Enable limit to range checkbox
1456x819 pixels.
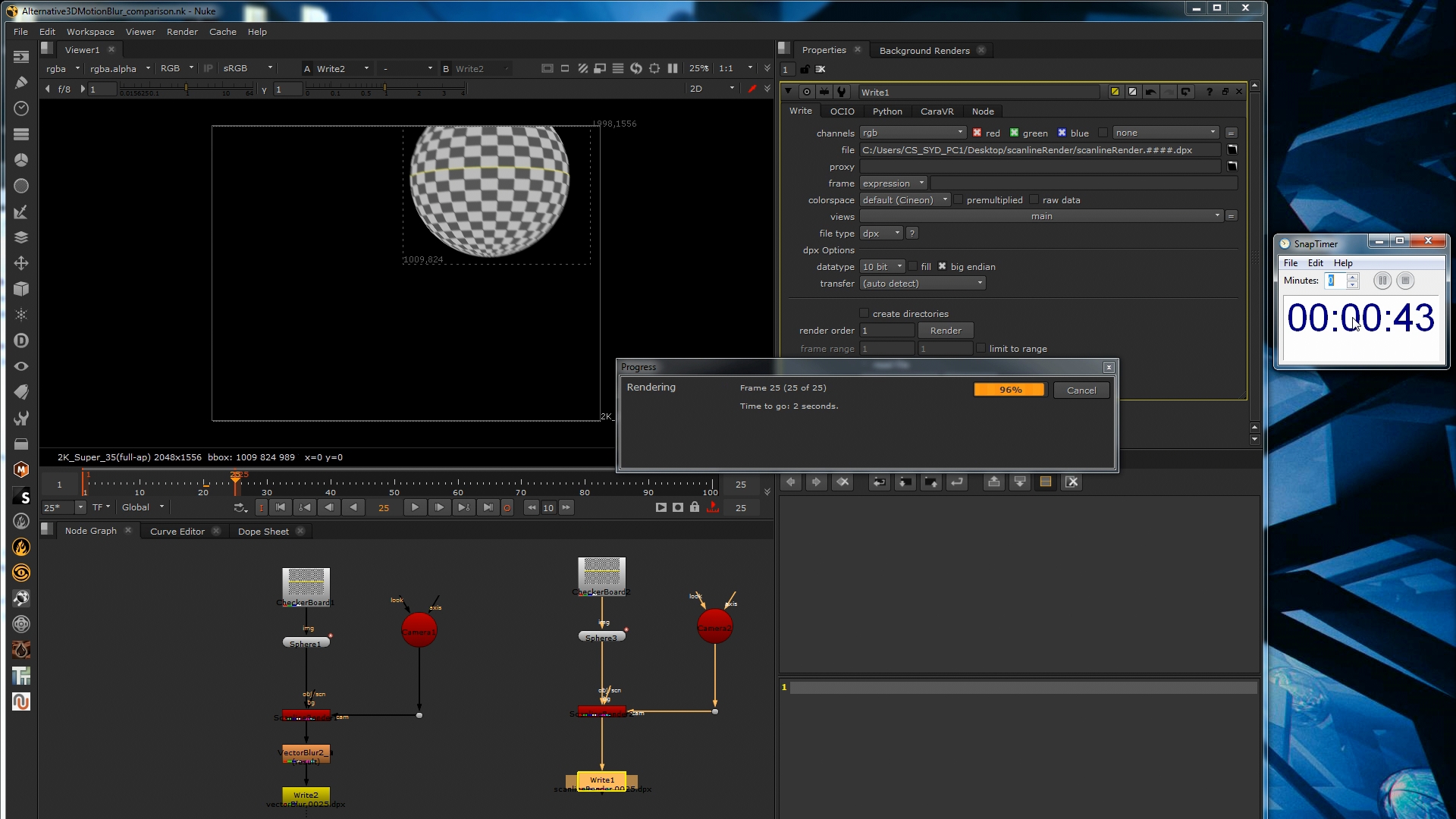[981, 348]
